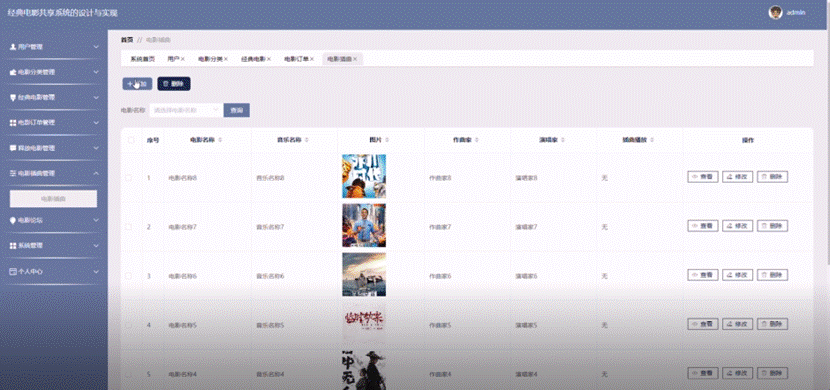Switch to the 系统首页 tab
Viewport: 830px width, 390px height.
tap(142, 59)
